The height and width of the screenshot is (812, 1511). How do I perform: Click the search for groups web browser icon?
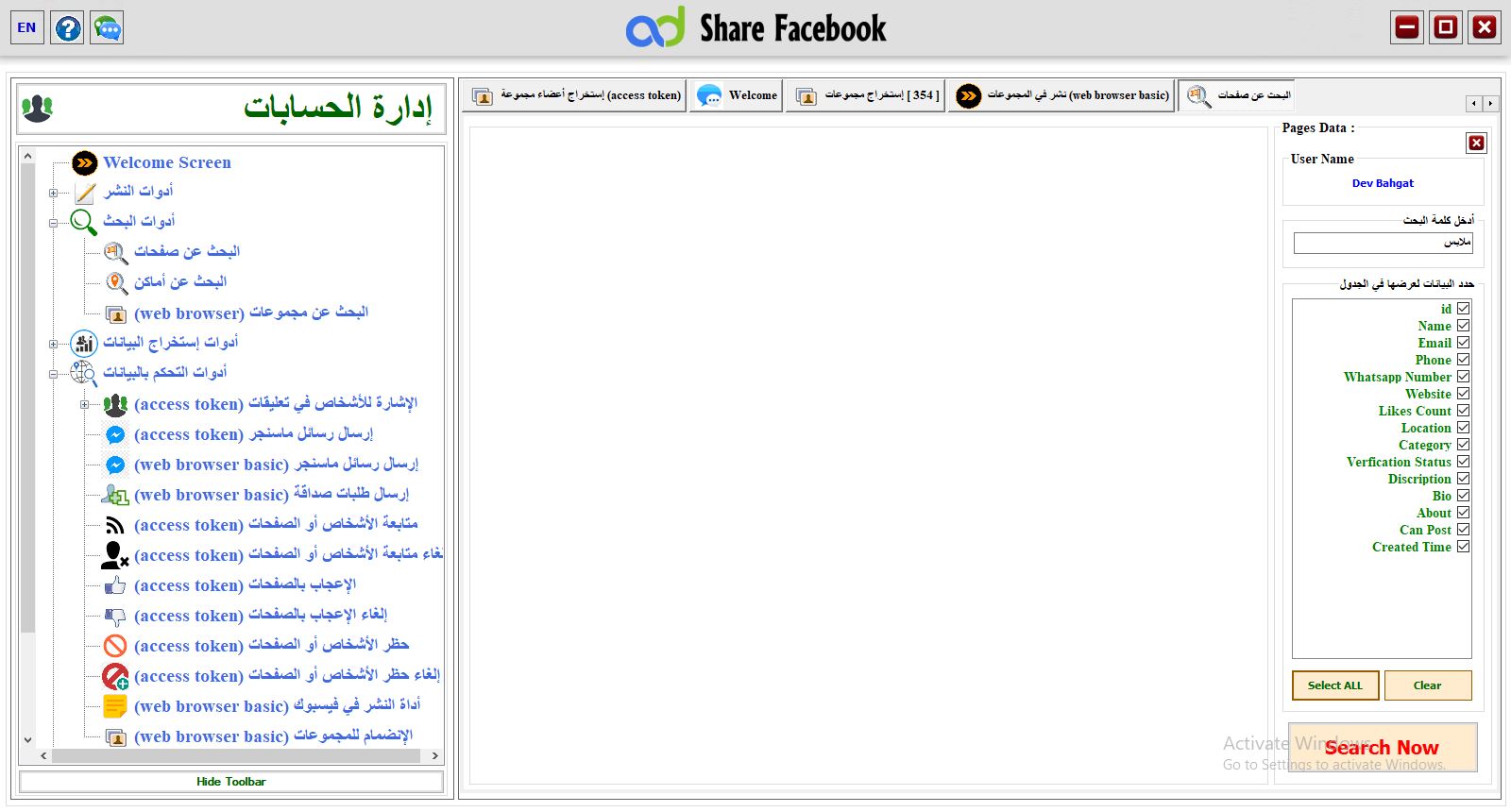(x=115, y=313)
